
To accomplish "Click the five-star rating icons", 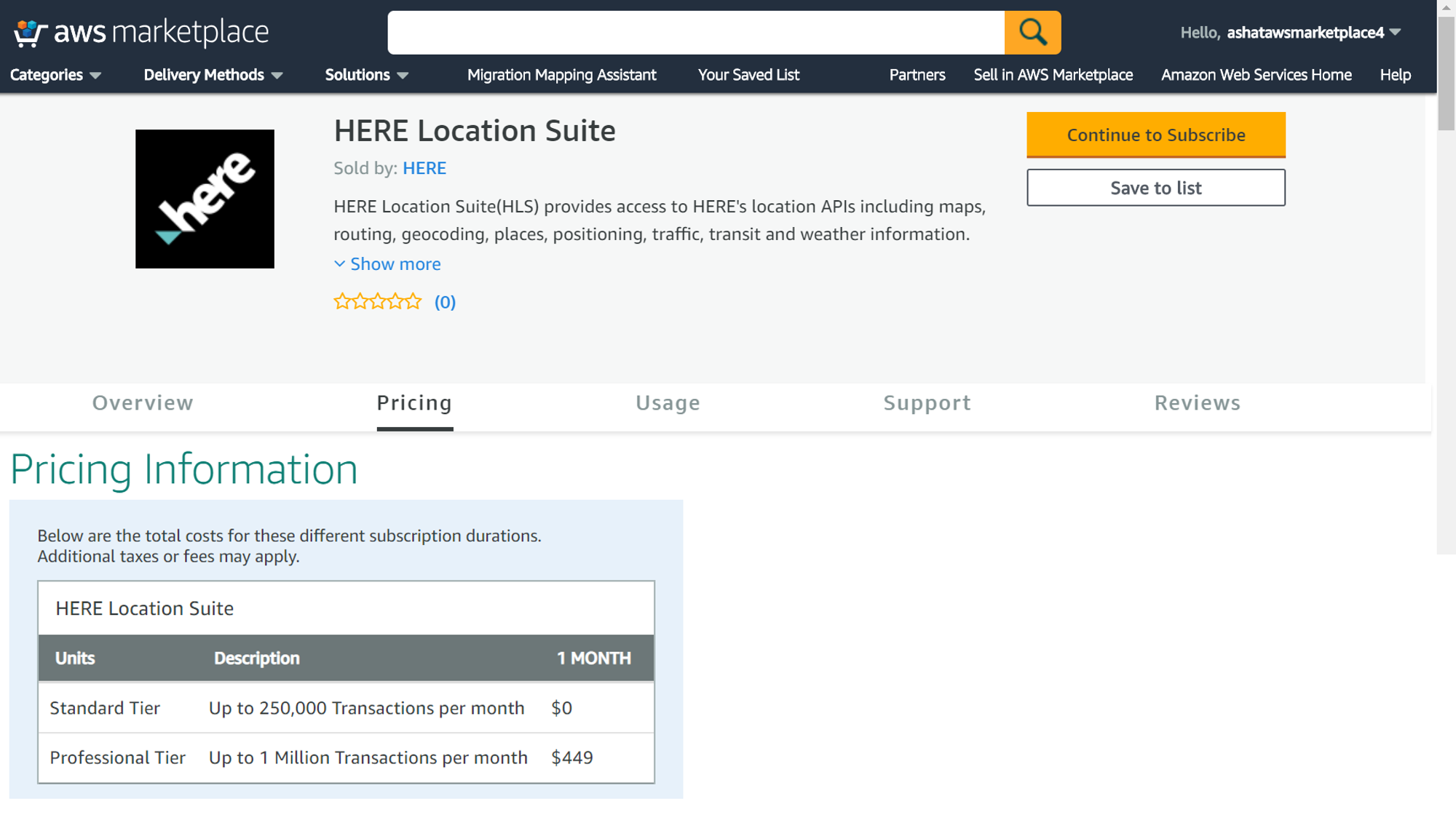I will (377, 301).
